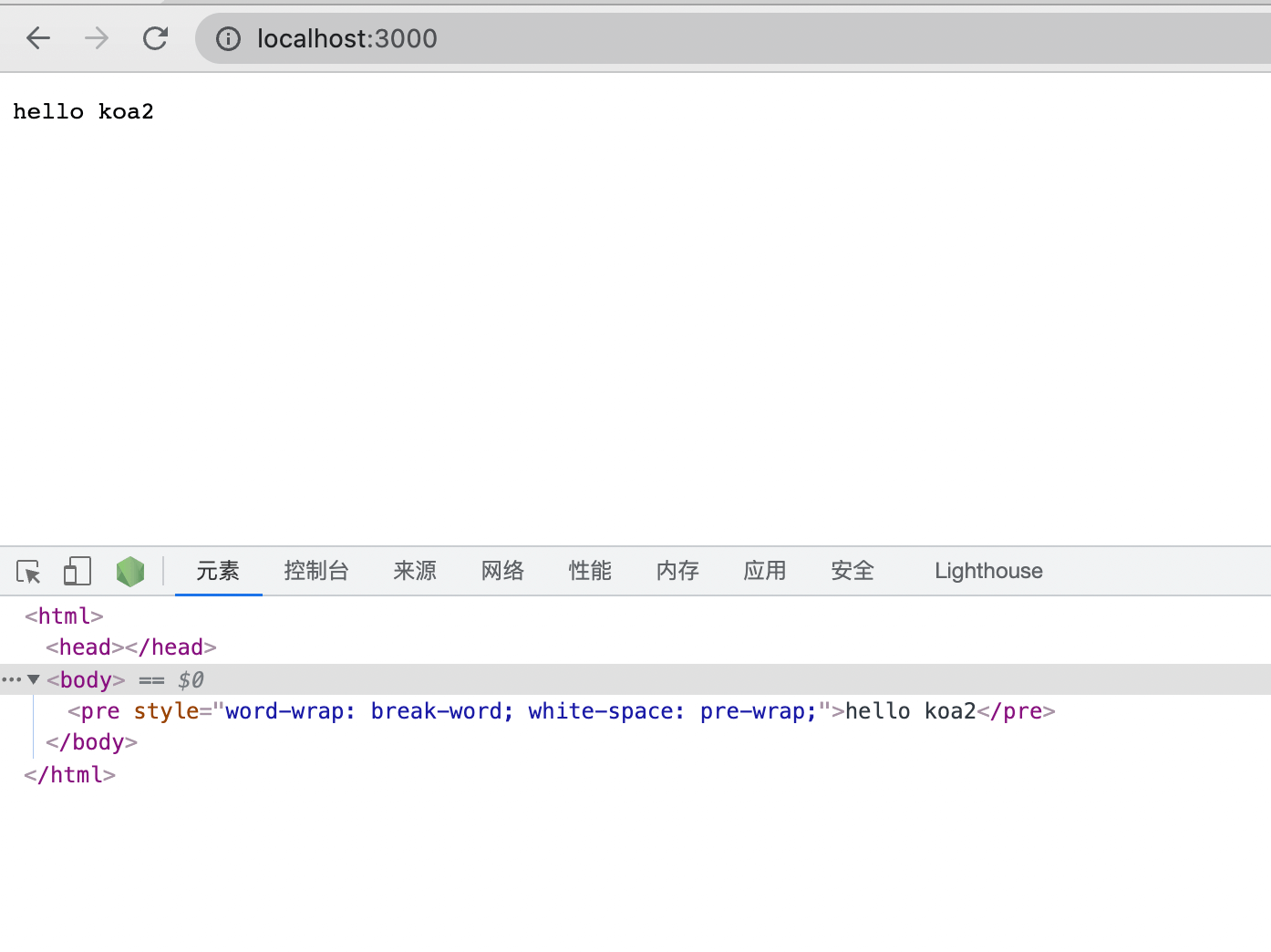Screen dimensions: 1271x952
Task: Click the $0 reference beside body
Action: coord(191,680)
